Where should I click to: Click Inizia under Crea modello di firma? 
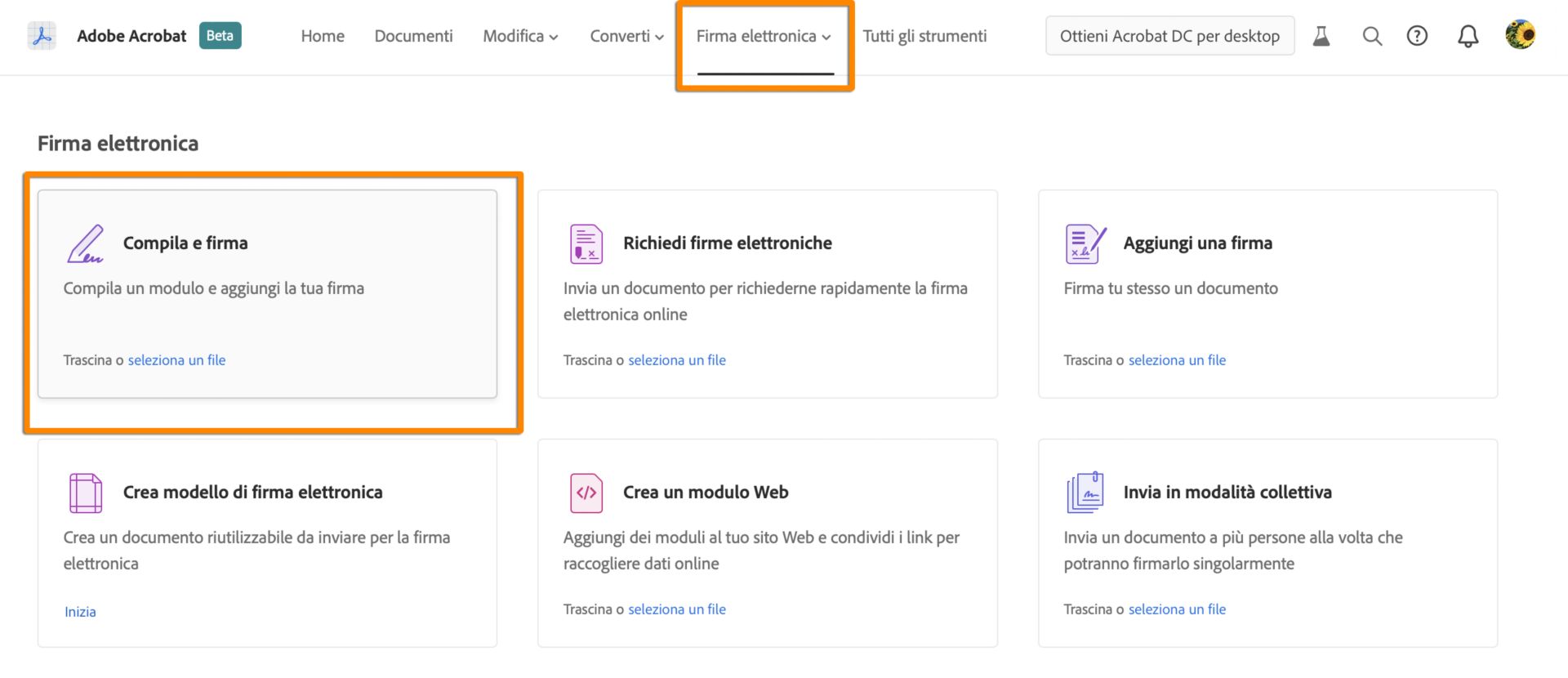80,612
